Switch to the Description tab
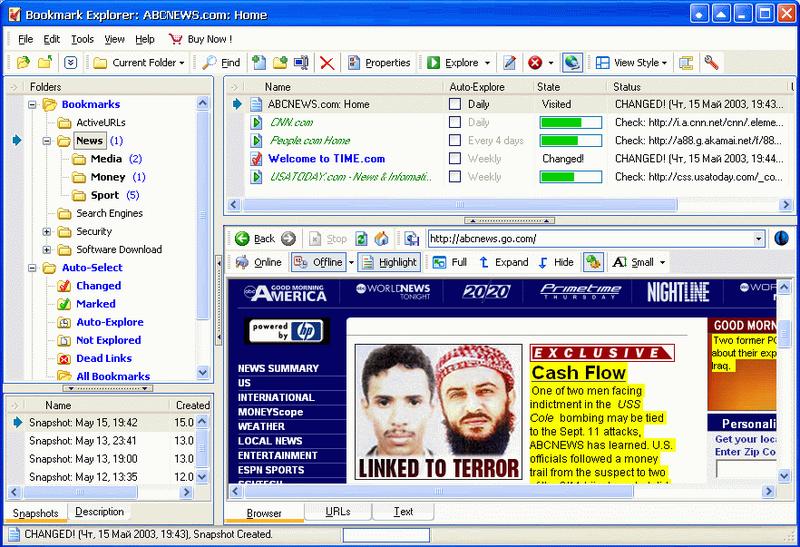The image size is (800, 547). pos(99,512)
